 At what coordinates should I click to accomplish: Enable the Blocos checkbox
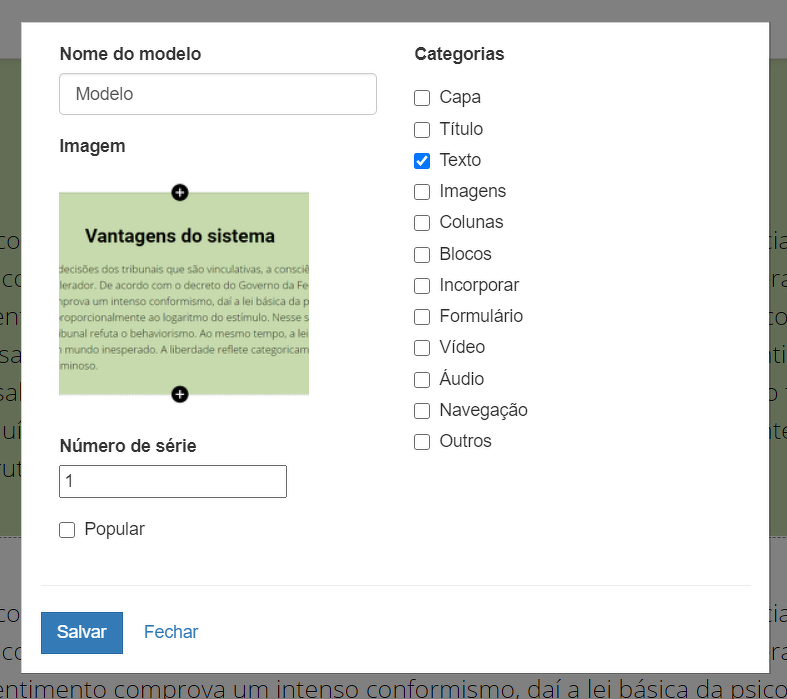(422, 254)
